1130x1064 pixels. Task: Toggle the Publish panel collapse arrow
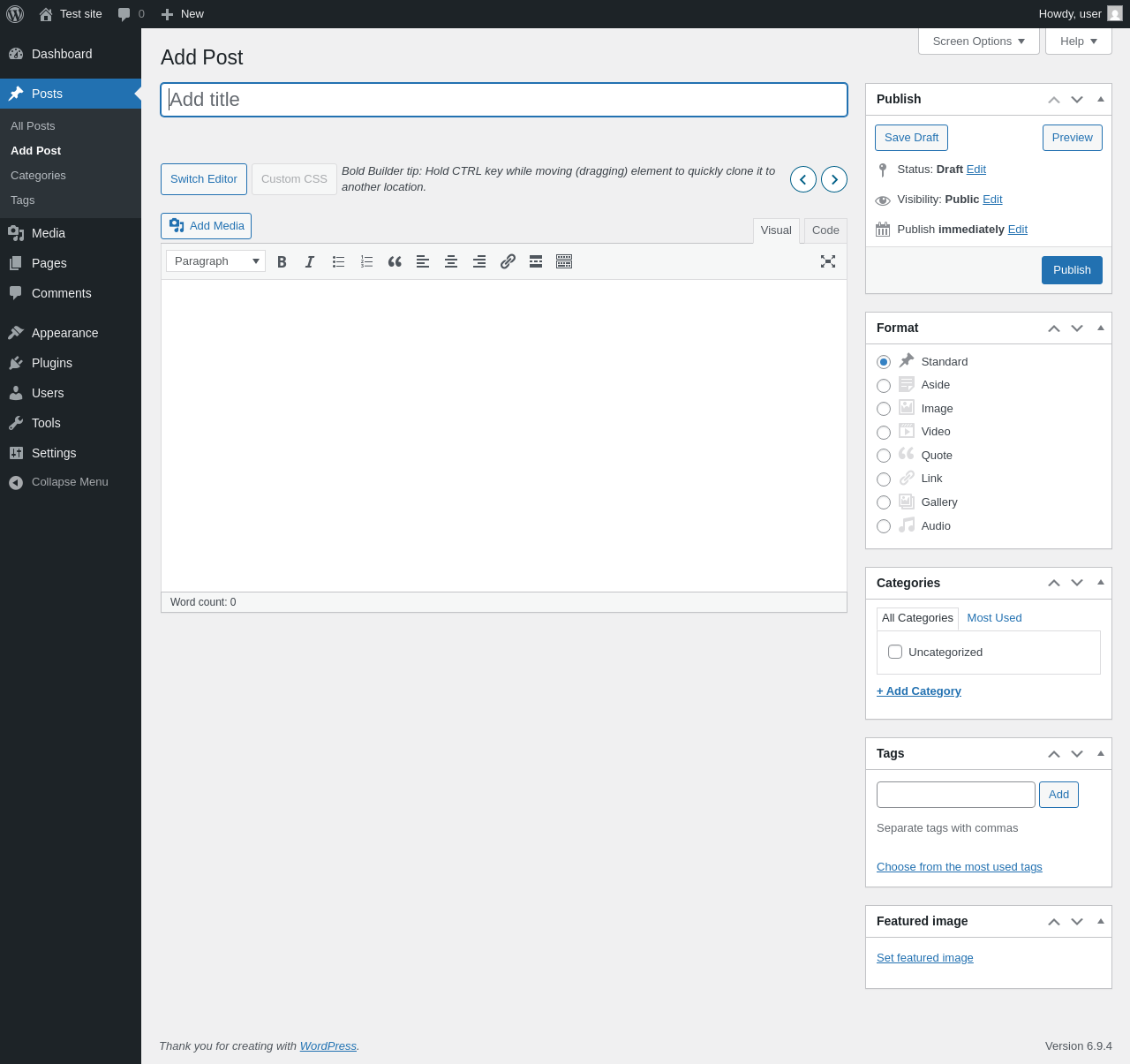[x=1101, y=99]
